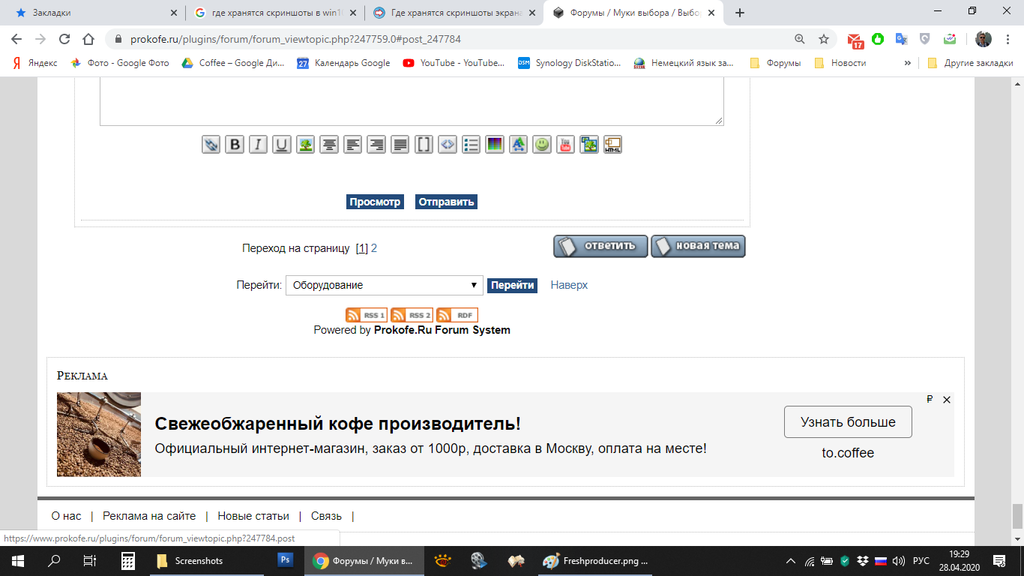Insert an image with the tree picture icon

(305, 144)
